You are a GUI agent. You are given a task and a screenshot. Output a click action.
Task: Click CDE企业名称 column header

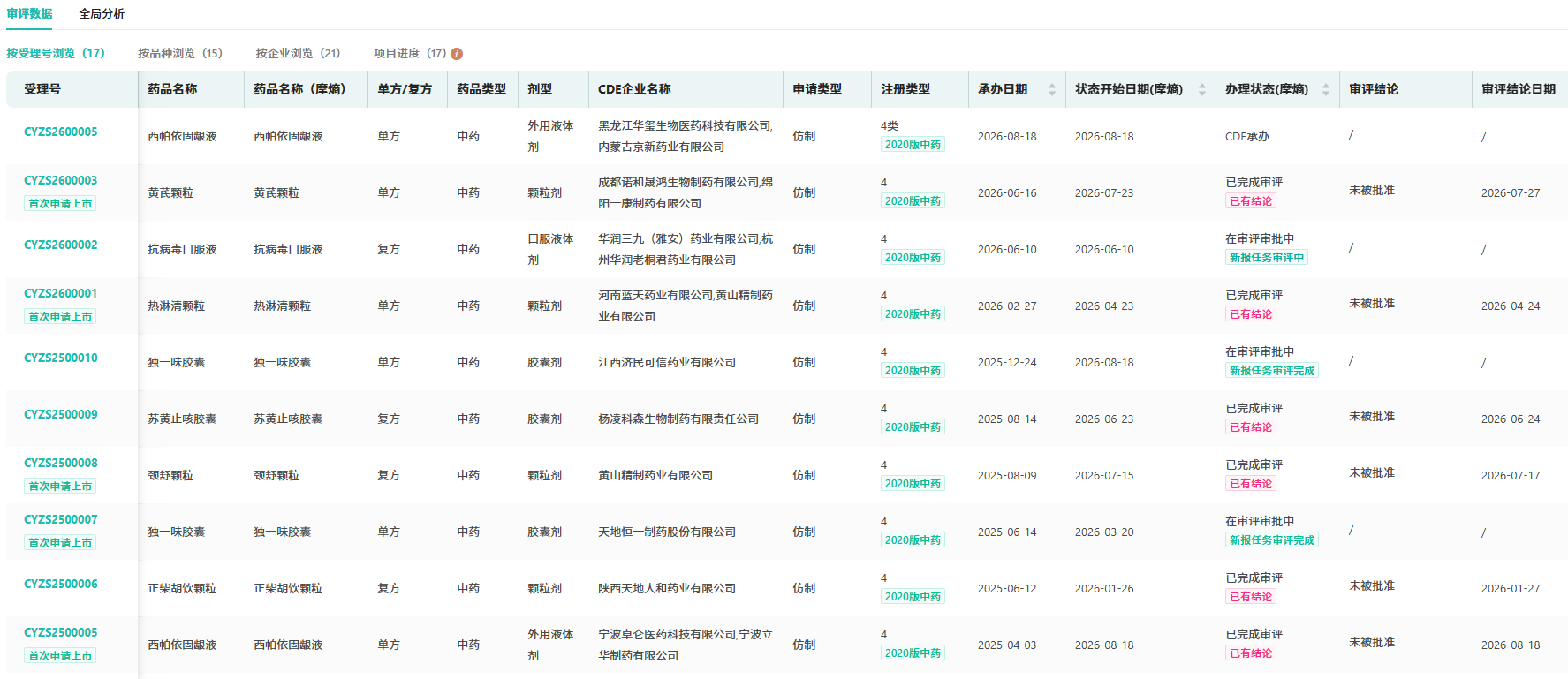pyautogui.click(x=634, y=89)
